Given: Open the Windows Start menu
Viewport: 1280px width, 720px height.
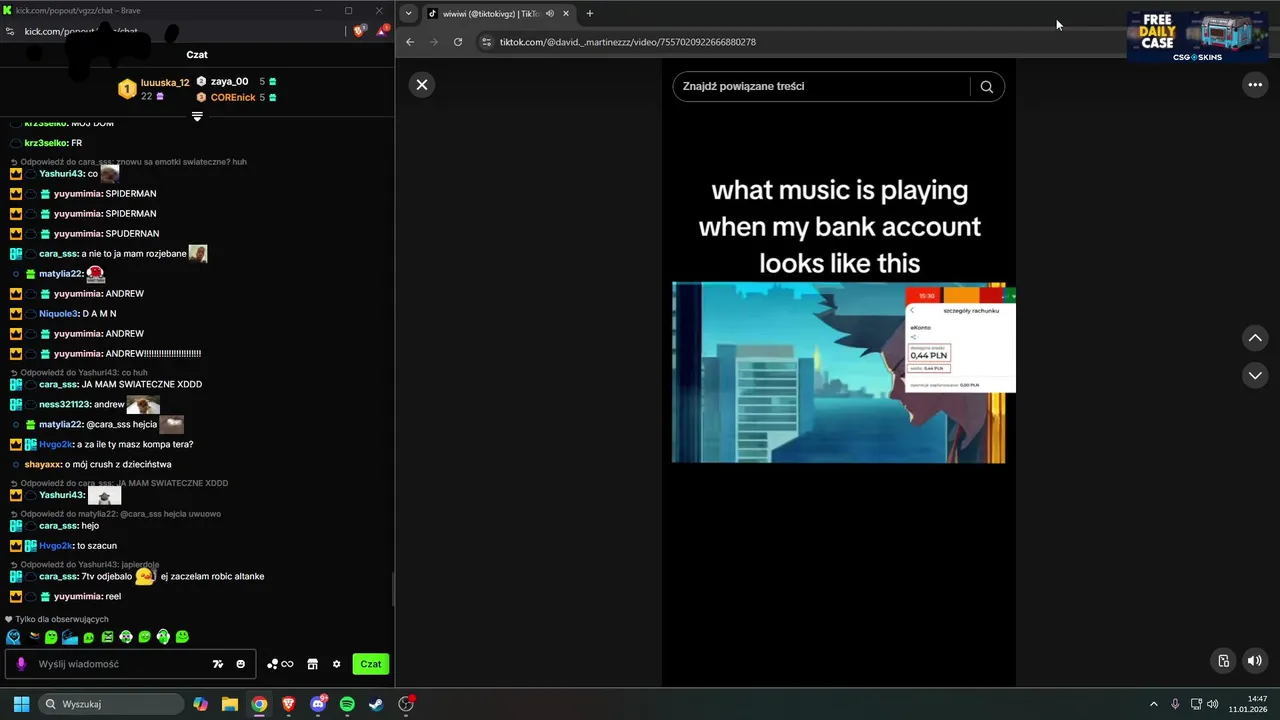Looking at the screenshot, I should tap(21, 704).
